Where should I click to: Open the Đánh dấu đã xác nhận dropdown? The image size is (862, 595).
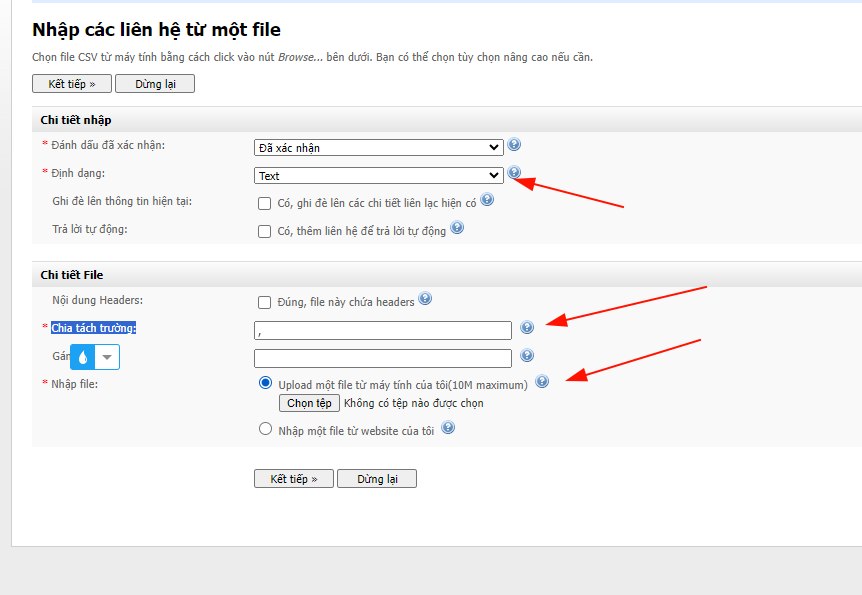pos(378,148)
